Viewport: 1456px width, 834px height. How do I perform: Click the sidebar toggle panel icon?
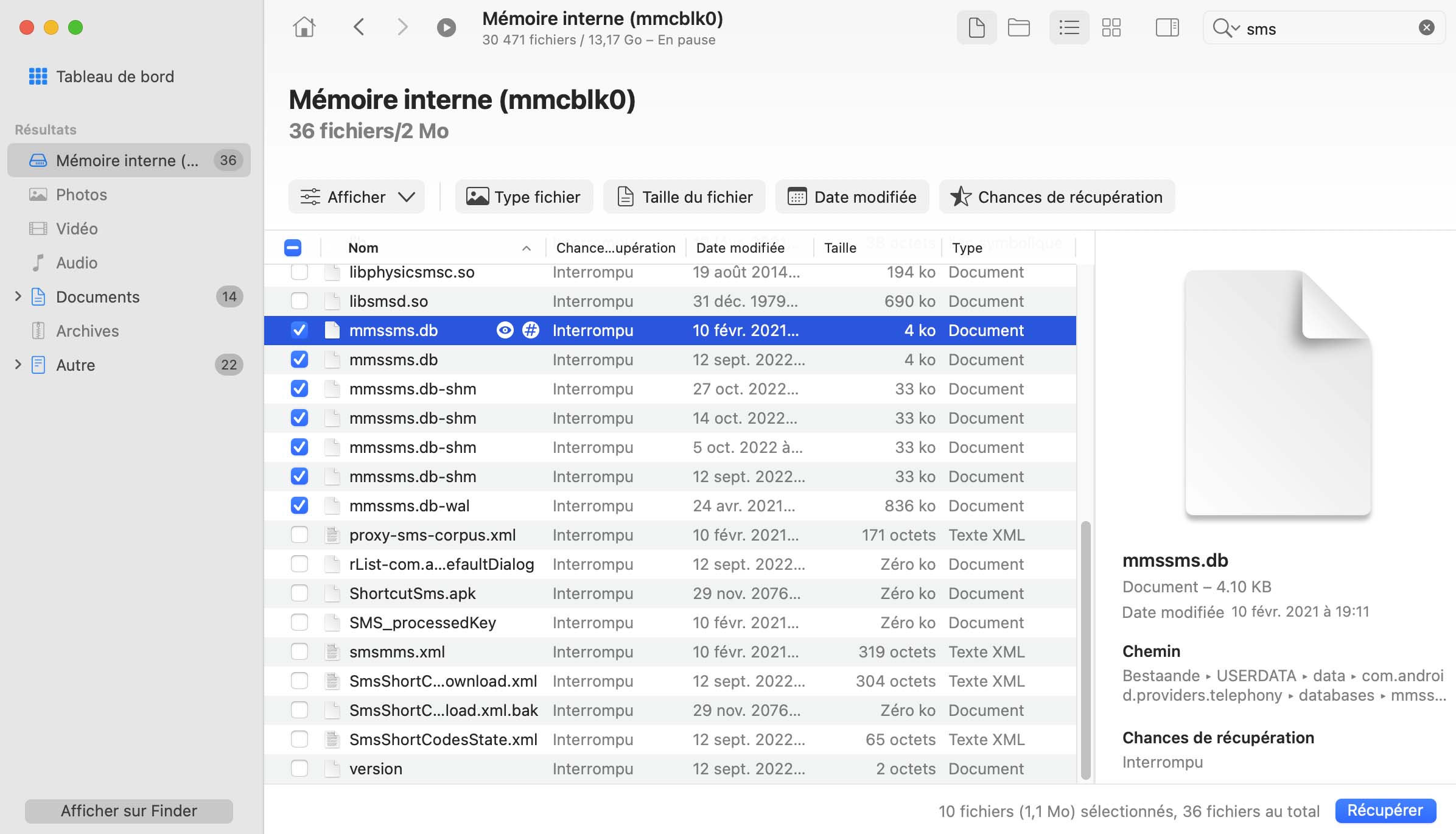click(1166, 27)
